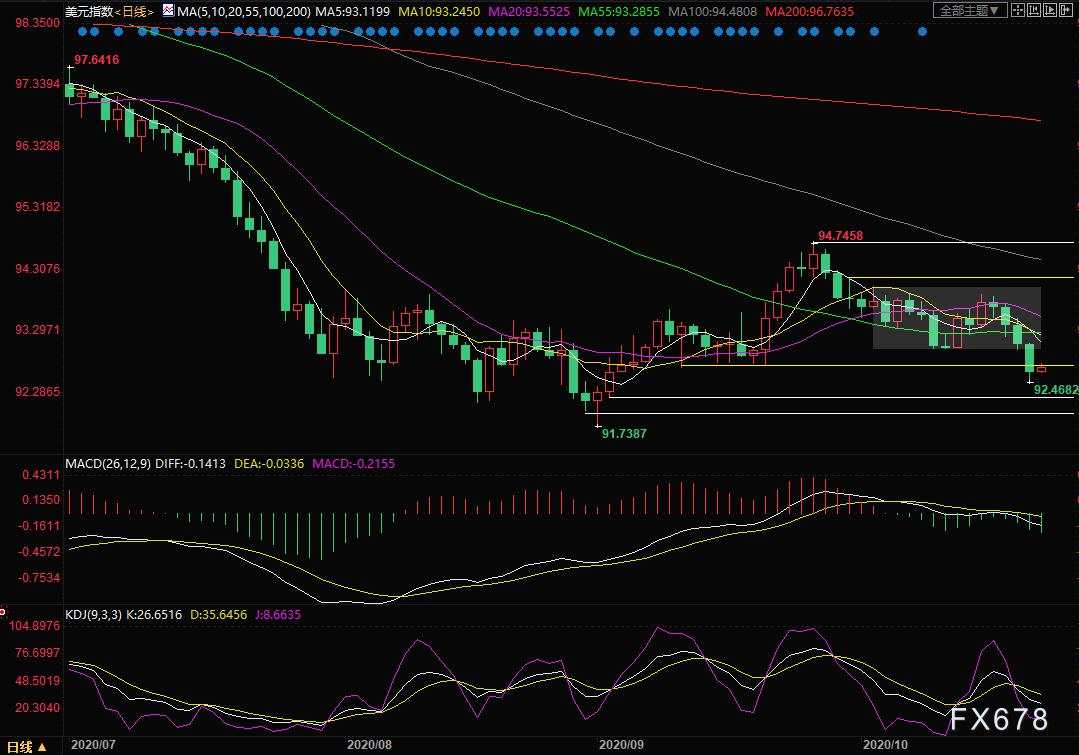
Task: Select the MA5:93.1199 readout
Action: 352,12
